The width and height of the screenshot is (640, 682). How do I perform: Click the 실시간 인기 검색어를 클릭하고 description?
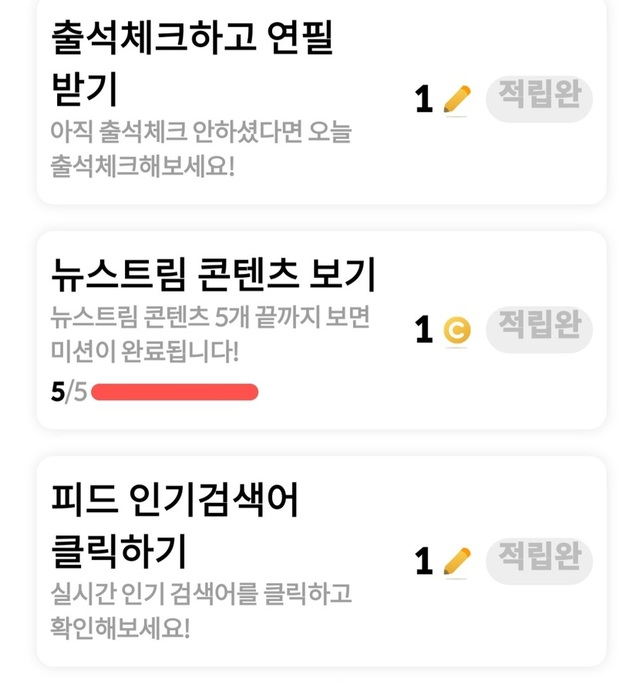click(201, 594)
